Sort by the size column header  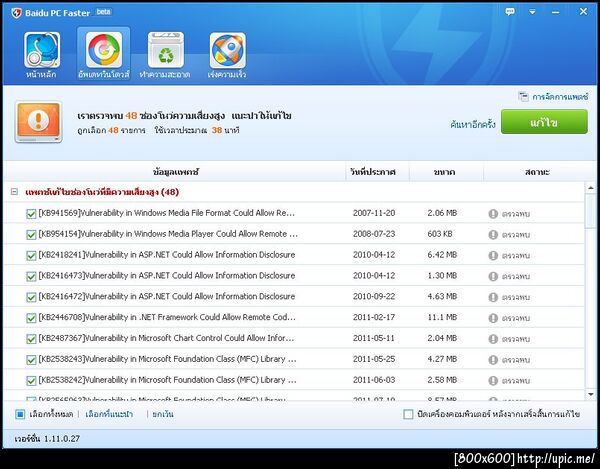(446, 172)
